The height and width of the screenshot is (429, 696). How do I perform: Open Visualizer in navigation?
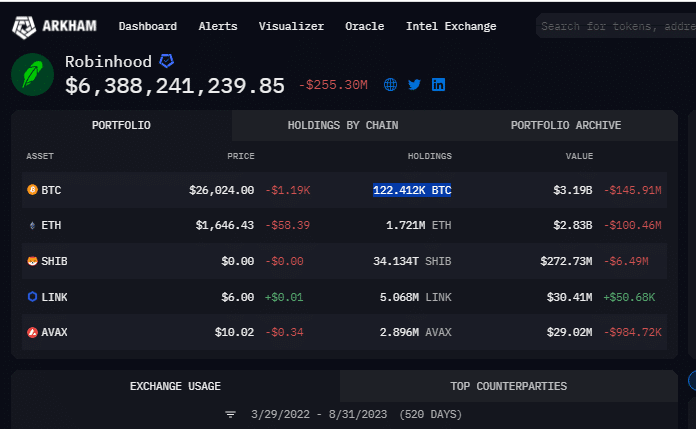pos(291,26)
